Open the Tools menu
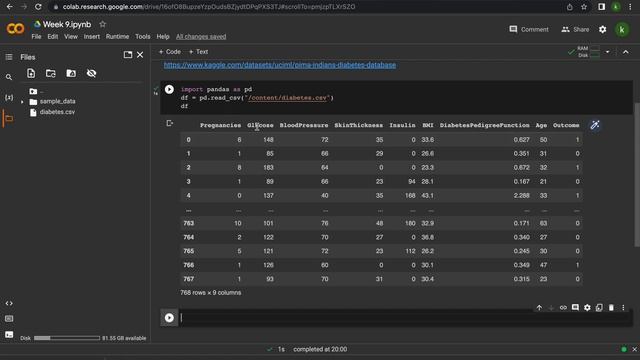 tap(142, 37)
